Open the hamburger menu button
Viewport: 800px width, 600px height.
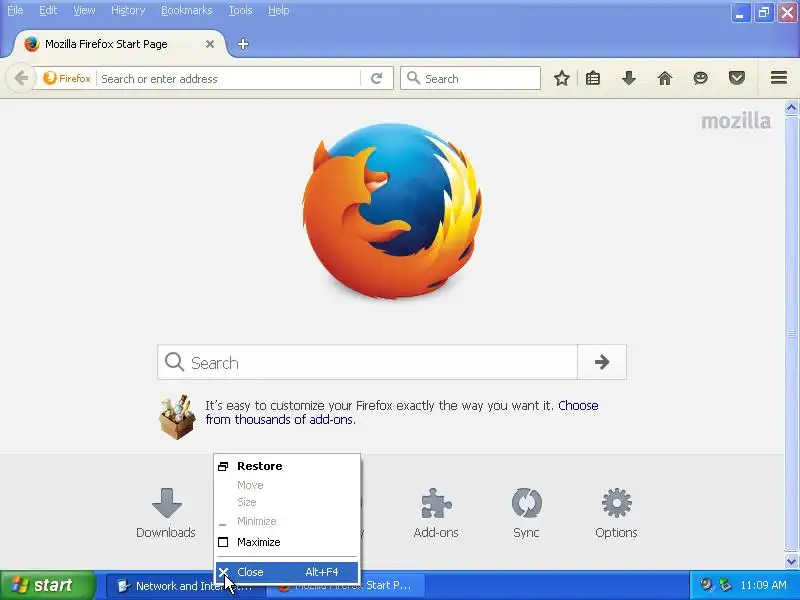779,78
